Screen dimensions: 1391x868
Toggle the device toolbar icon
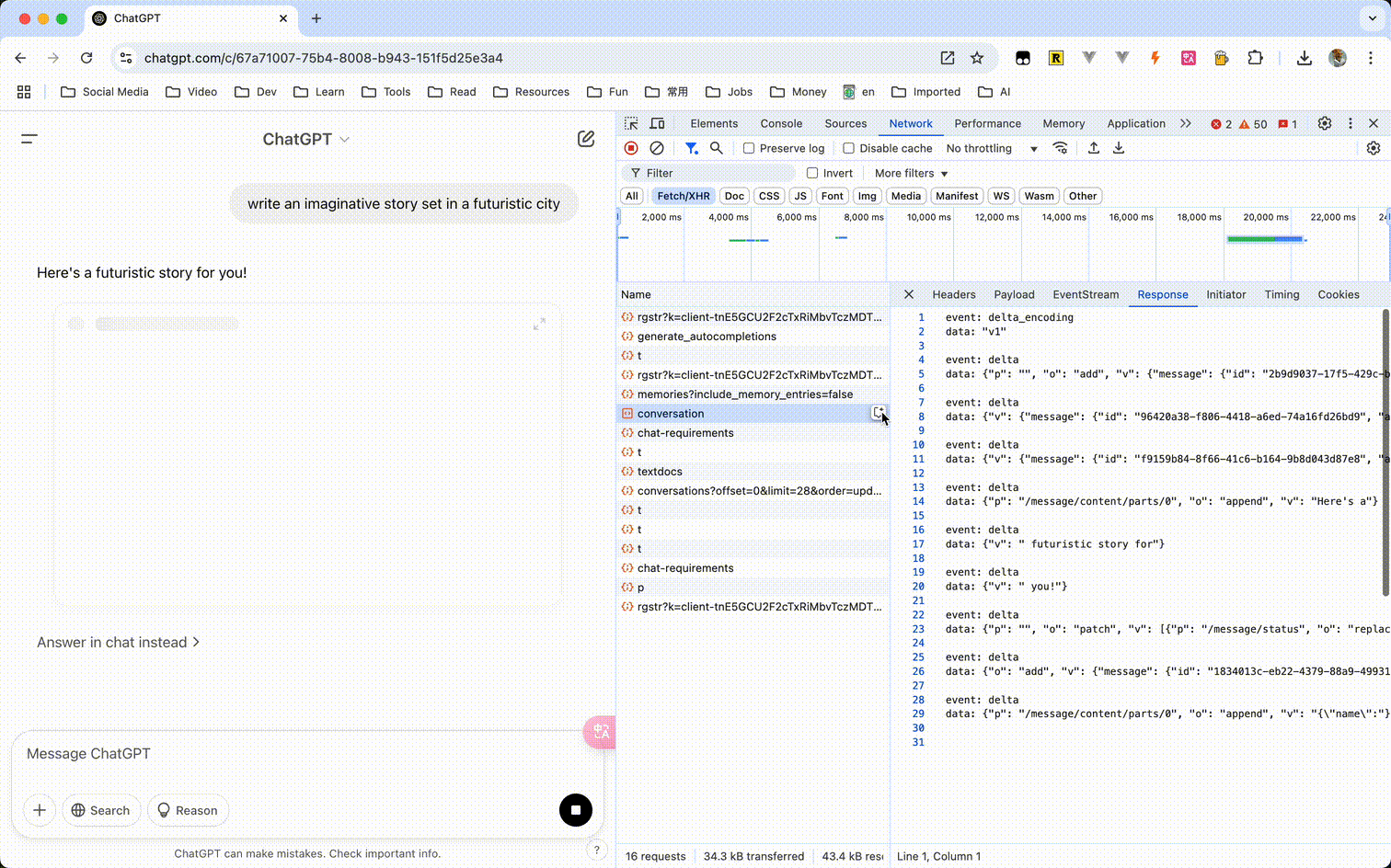657,123
